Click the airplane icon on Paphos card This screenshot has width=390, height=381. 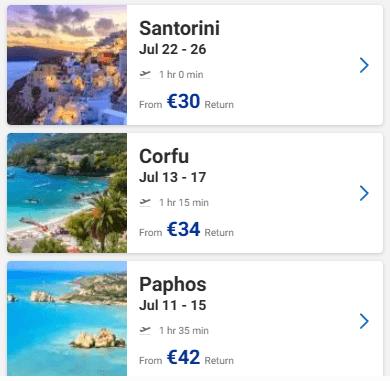pyautogui.click(x=145, y=330)
